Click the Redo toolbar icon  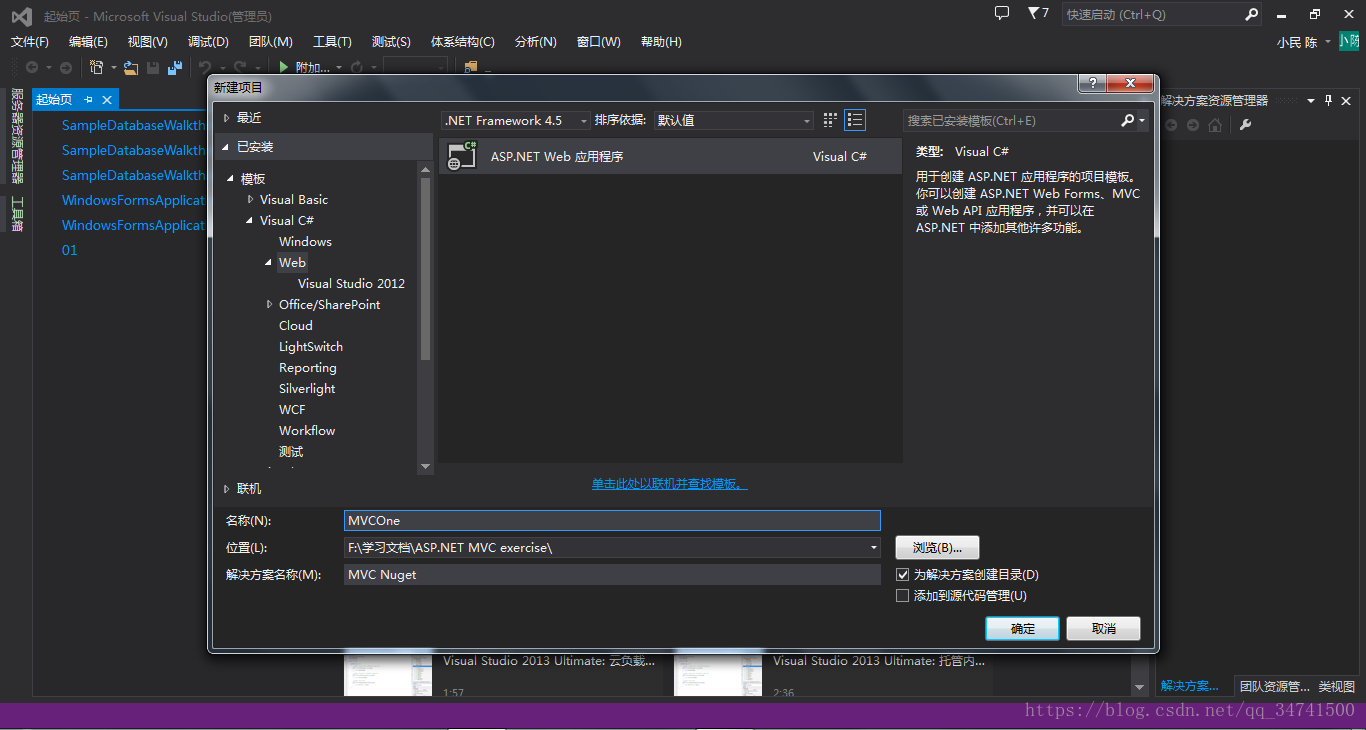coord(240,67)
